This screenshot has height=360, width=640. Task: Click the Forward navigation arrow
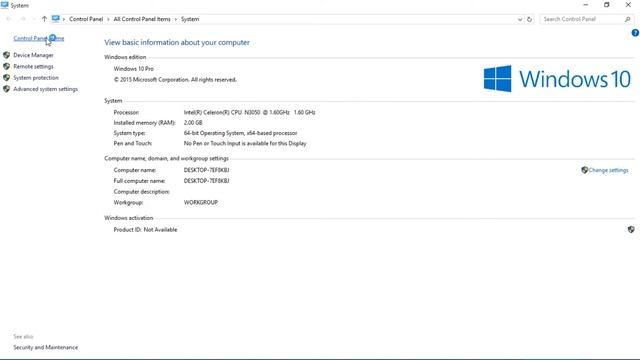[x=23, y=19]
